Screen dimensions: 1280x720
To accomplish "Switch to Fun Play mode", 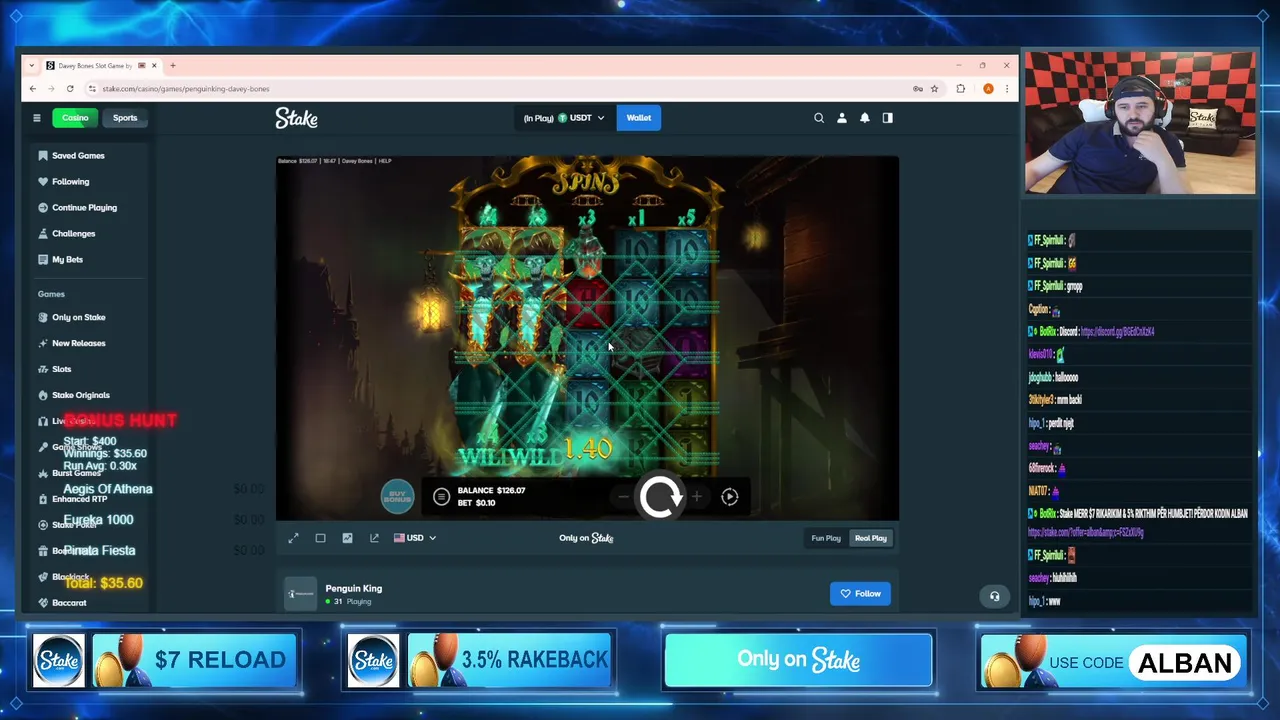I will [x=826, y=538].
